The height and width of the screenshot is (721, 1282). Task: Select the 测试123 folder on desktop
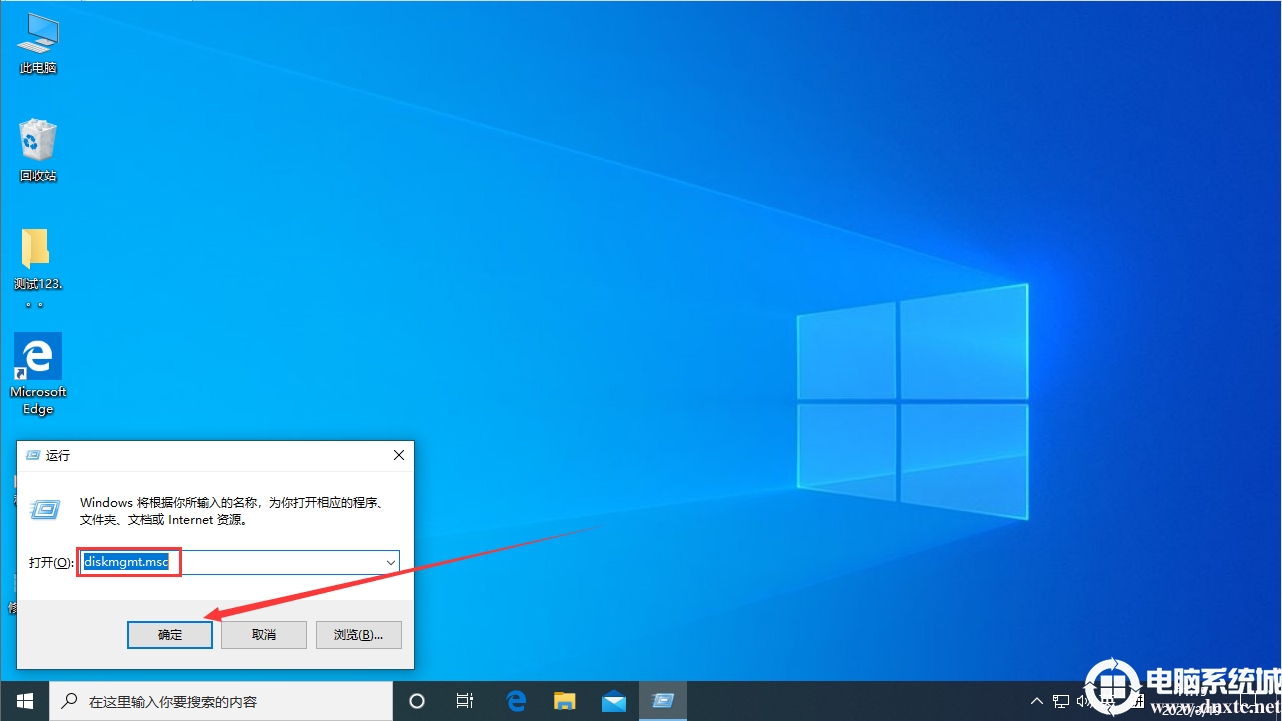[x=38, y=267]
